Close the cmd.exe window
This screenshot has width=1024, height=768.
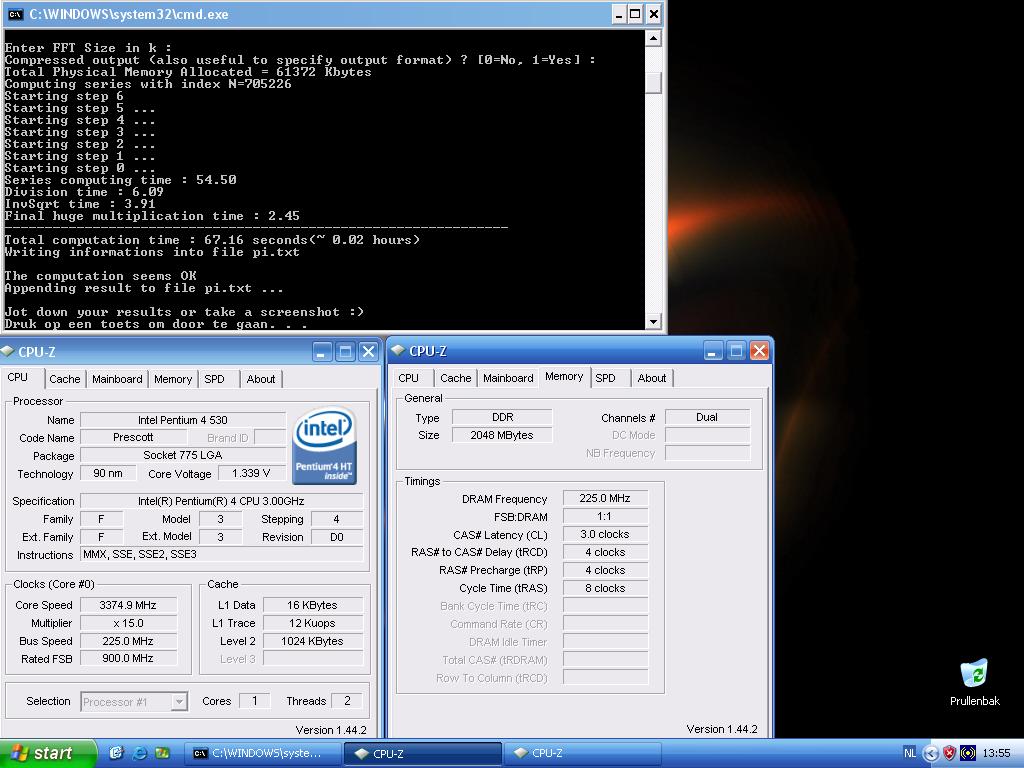653,14
